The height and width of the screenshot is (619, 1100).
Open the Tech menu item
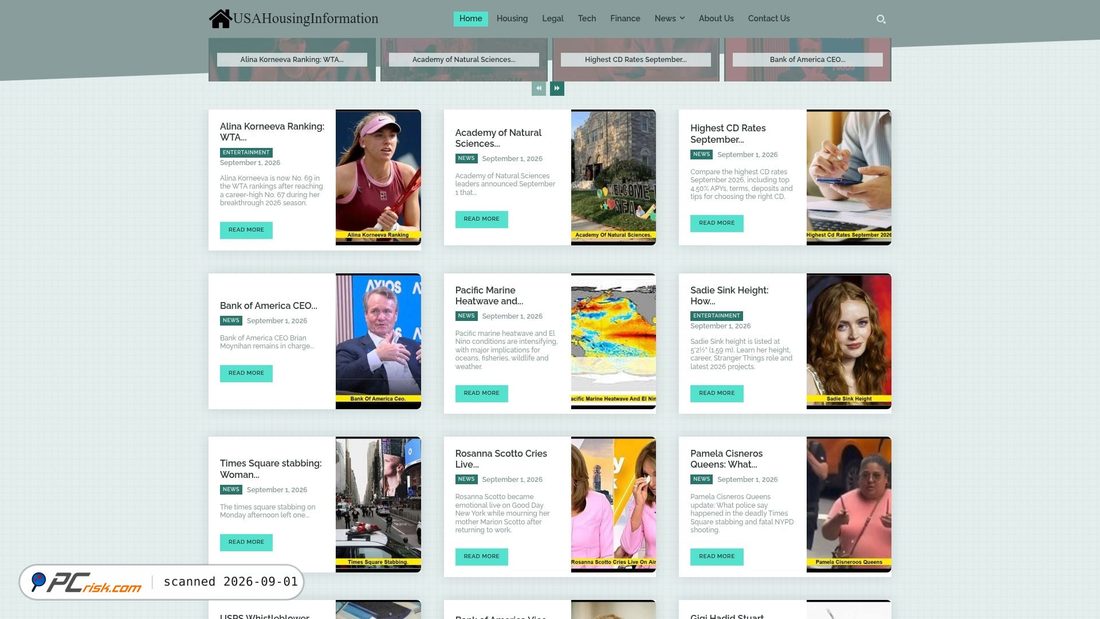[587, 19]
